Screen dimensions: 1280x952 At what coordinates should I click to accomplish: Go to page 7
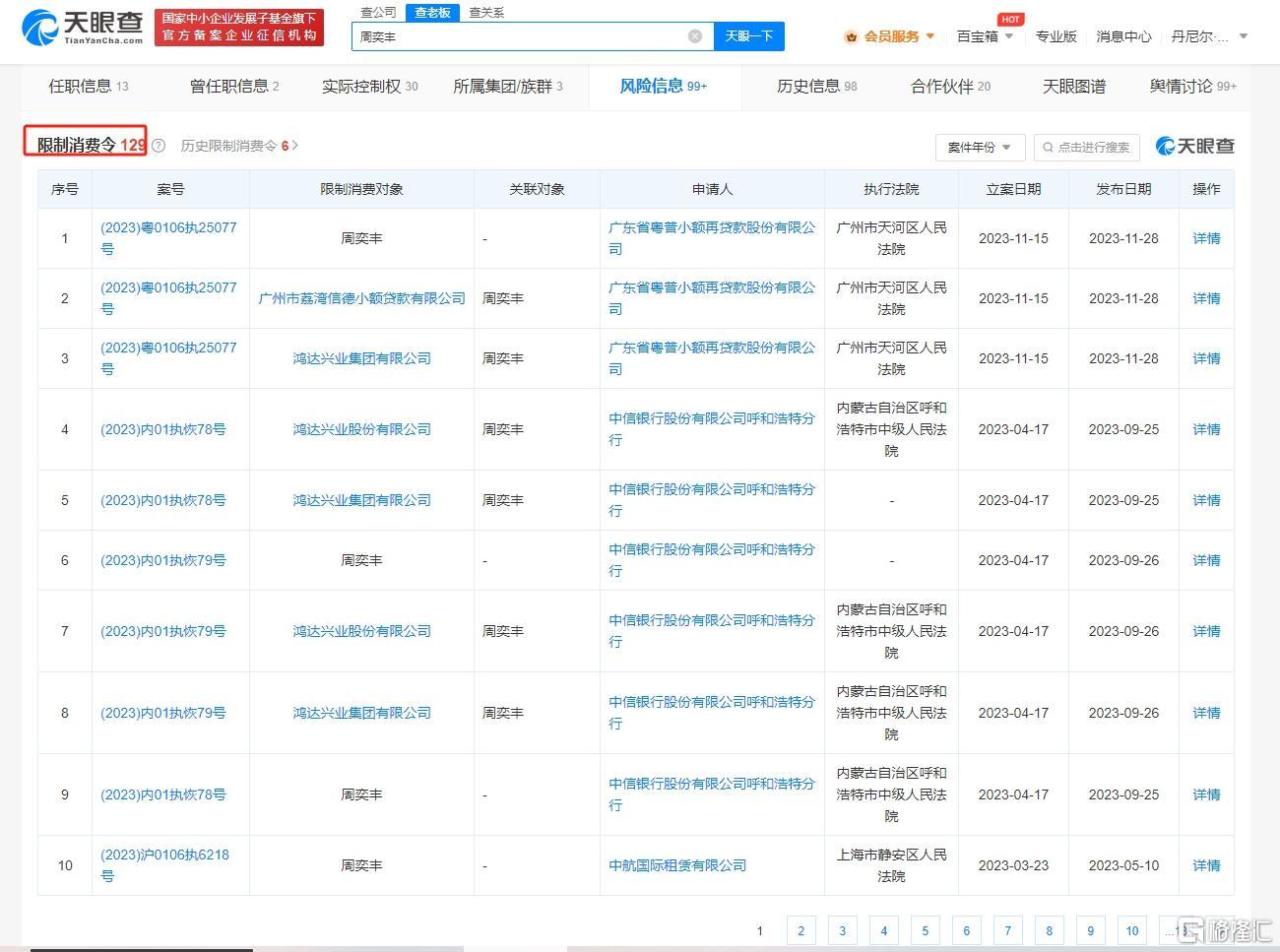(1008, 930)
